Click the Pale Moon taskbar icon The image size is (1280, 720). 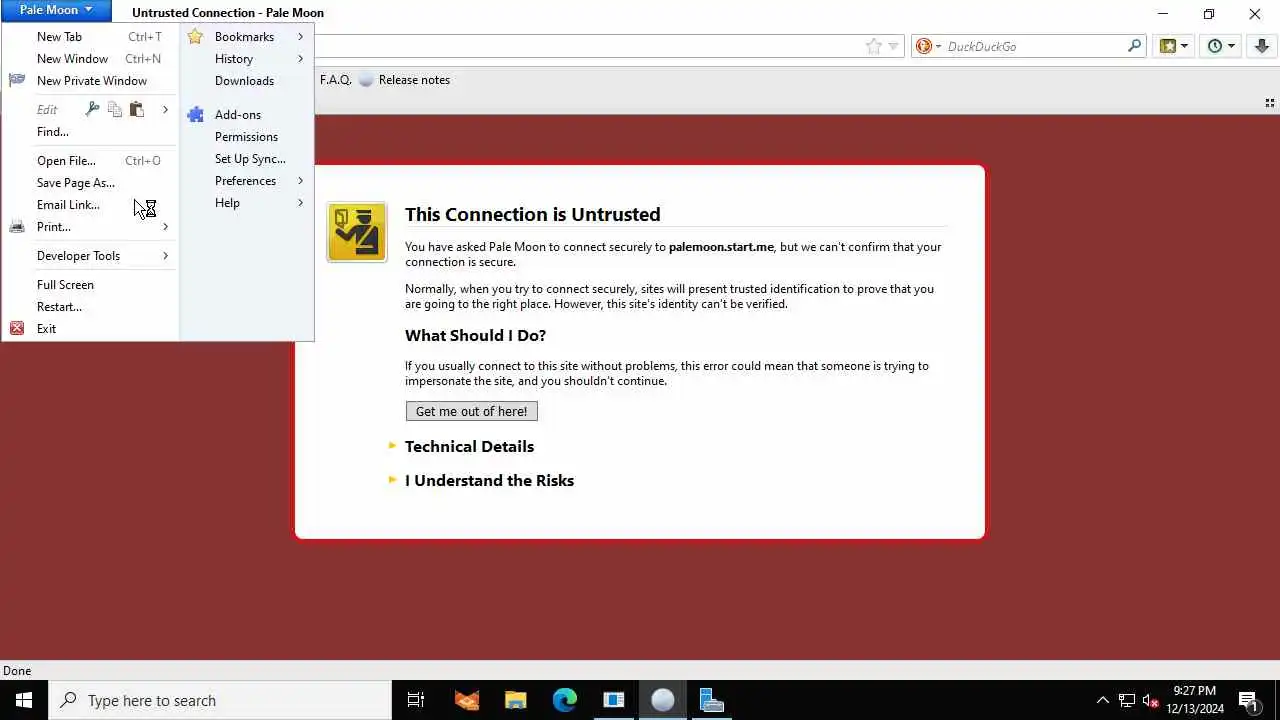click(x=663, y=700)
